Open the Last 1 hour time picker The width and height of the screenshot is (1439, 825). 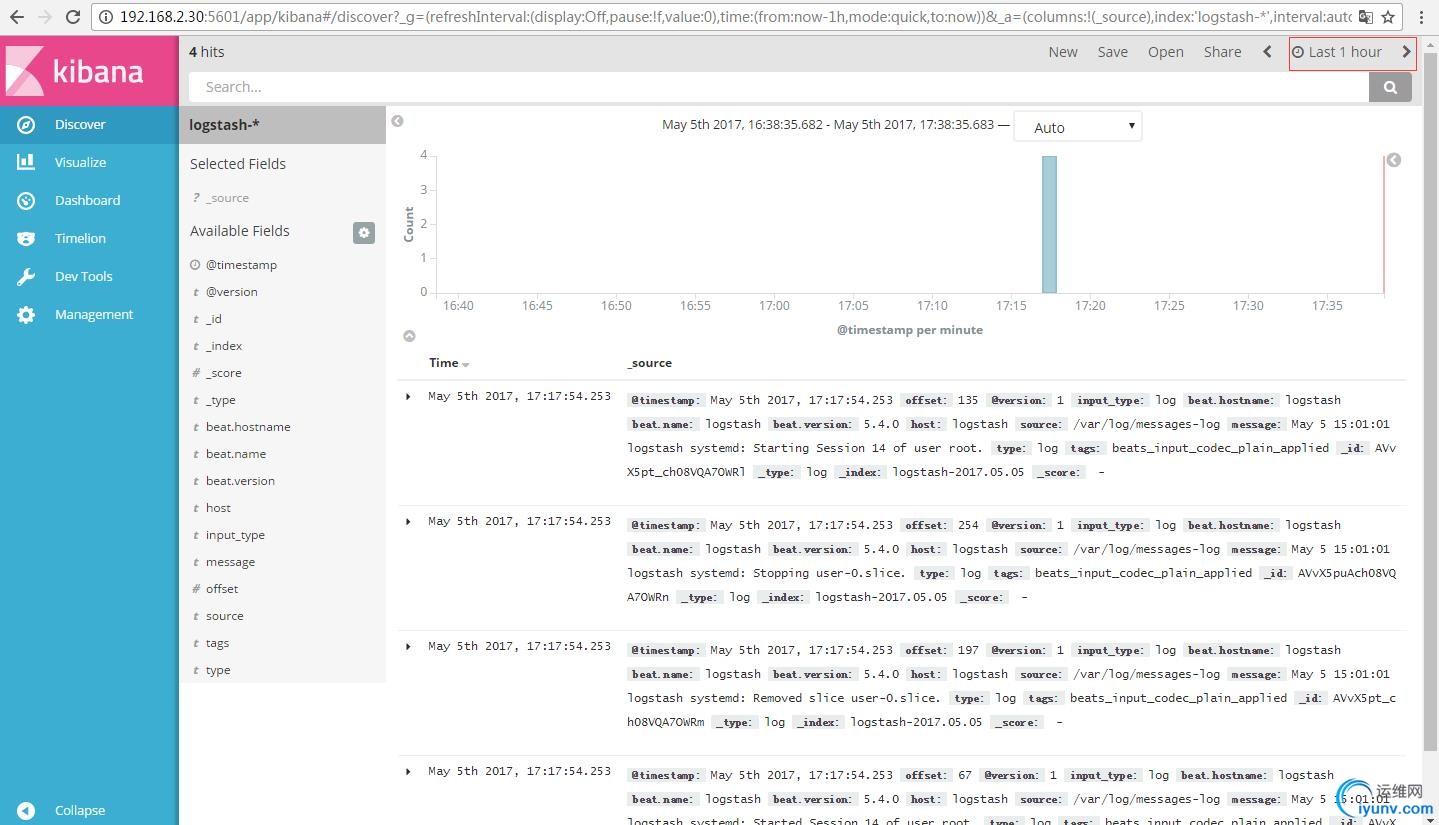1337,52
